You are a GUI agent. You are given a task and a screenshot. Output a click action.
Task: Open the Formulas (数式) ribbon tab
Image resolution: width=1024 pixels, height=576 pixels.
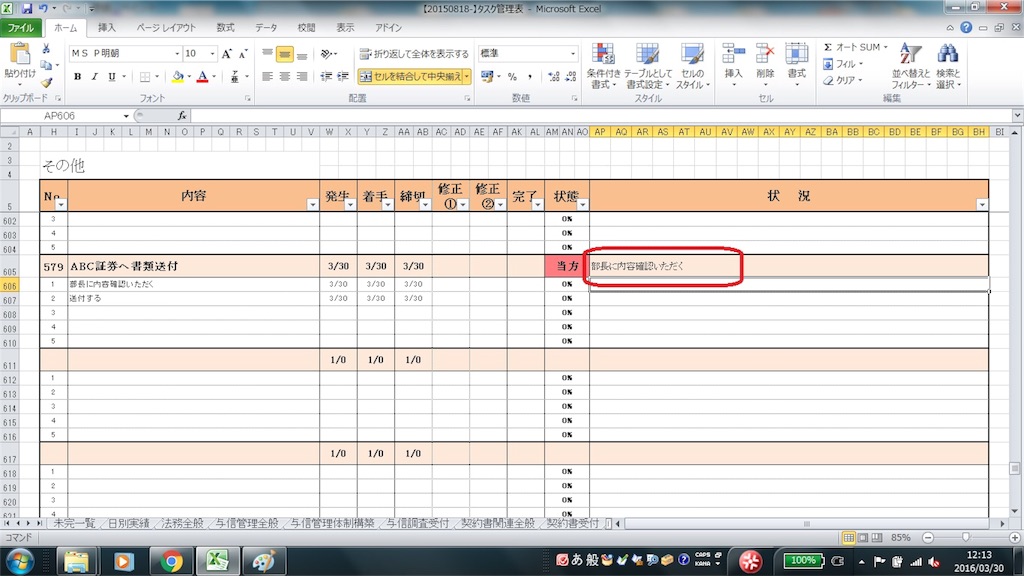point(225,27)
